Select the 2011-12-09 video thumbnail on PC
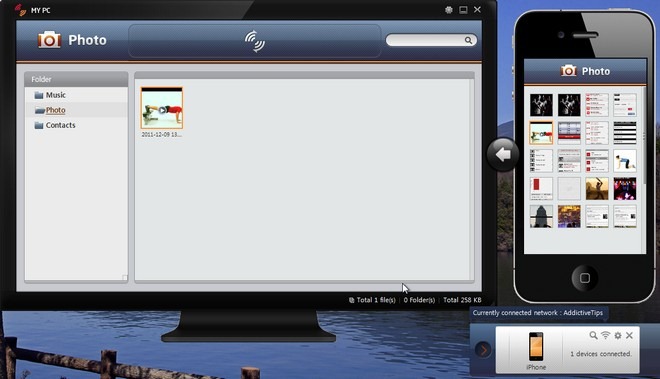Viewport: 660px width, 379px height. (162, 108)
